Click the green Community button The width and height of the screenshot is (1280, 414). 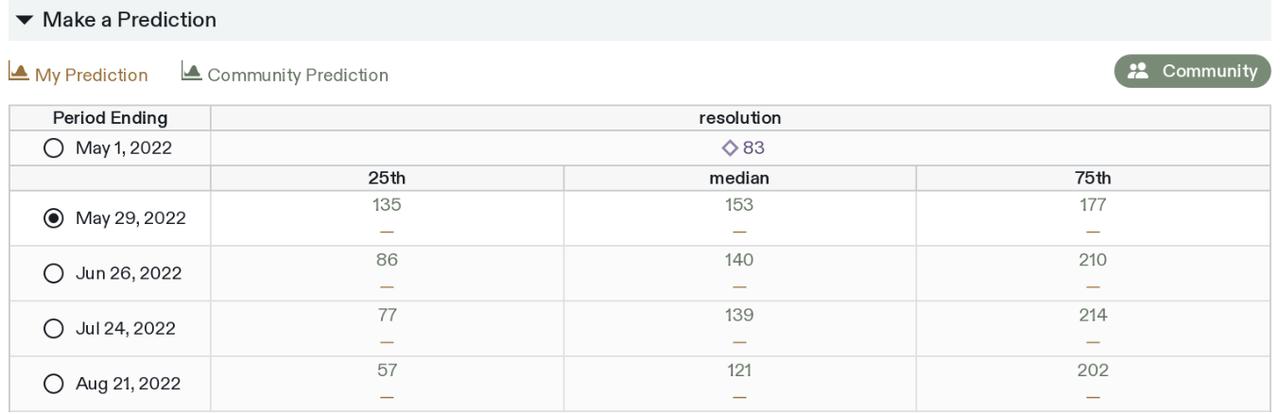tap(1192, 71)
